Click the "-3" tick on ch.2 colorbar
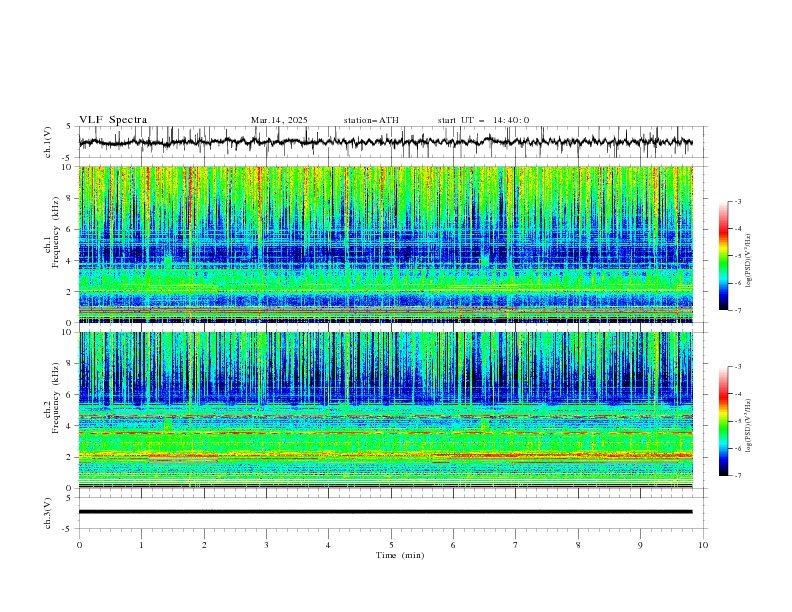 point(738,367)
